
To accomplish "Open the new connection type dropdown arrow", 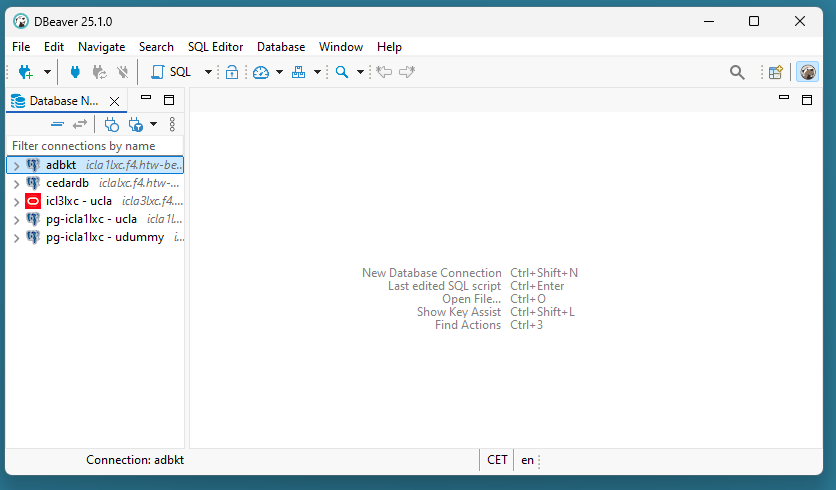I will (47, 72).
